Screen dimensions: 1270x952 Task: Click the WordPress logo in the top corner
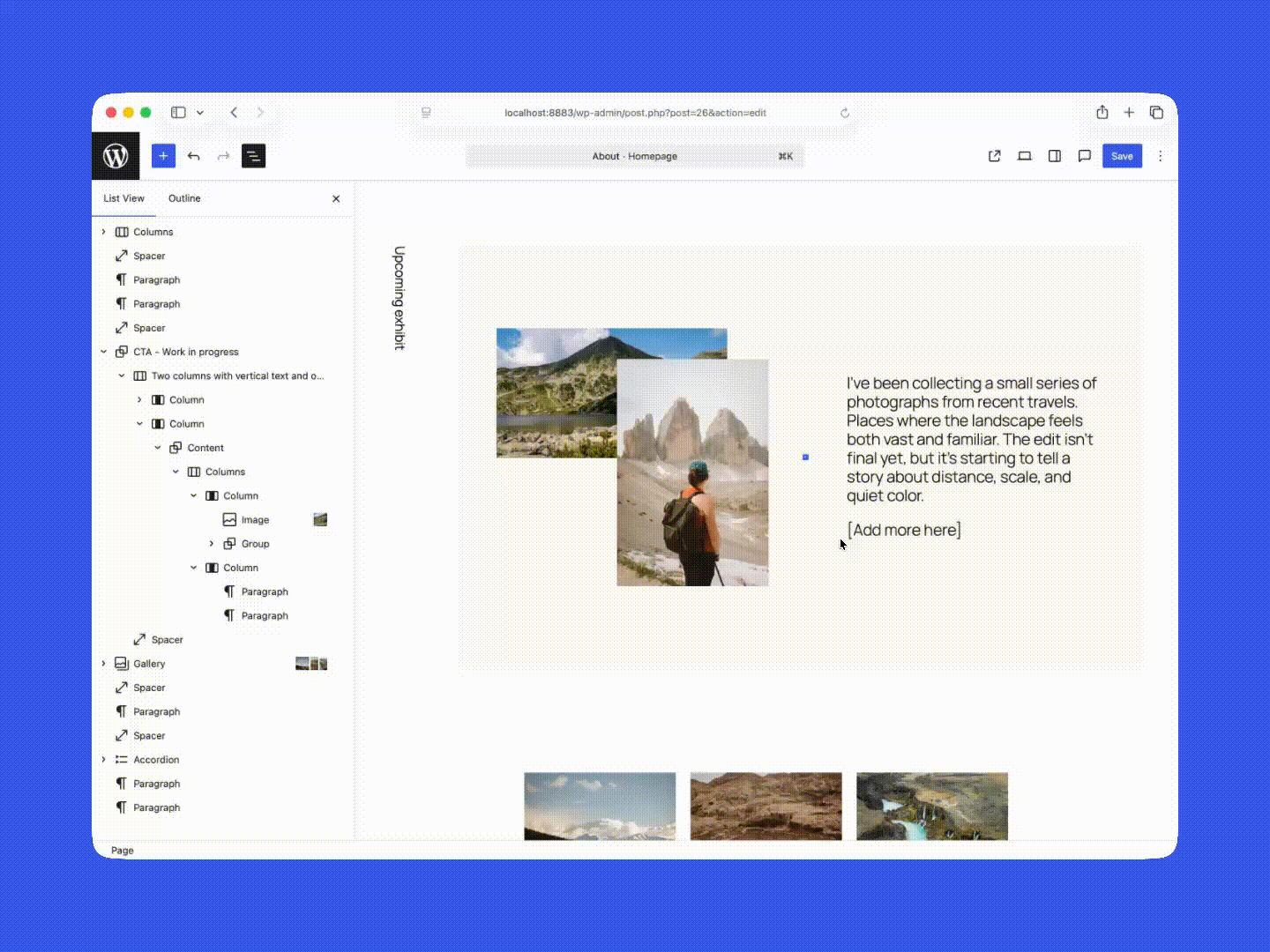click(116, 156)
